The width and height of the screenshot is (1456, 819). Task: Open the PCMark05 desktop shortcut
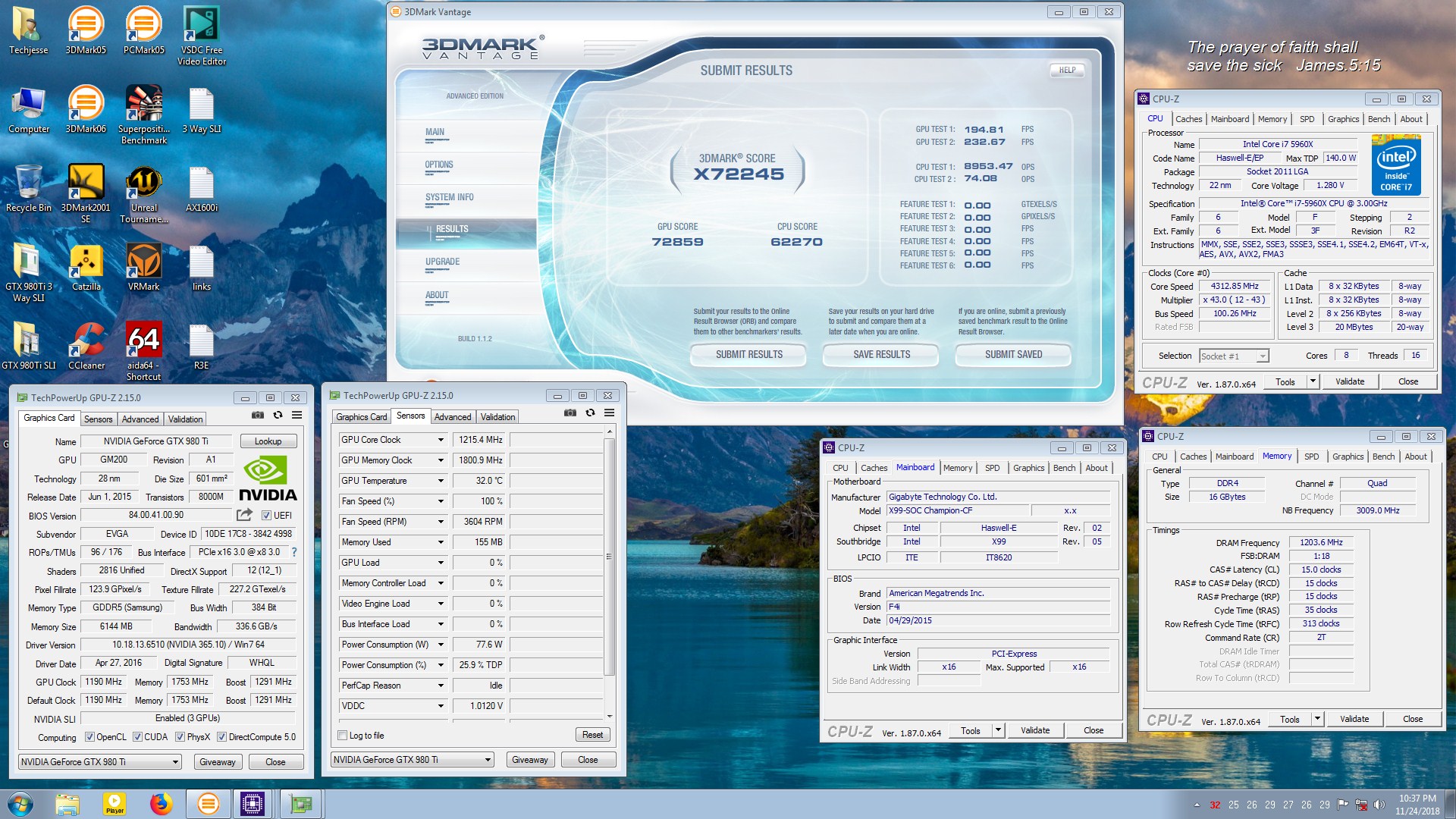[x=143, y=30]
